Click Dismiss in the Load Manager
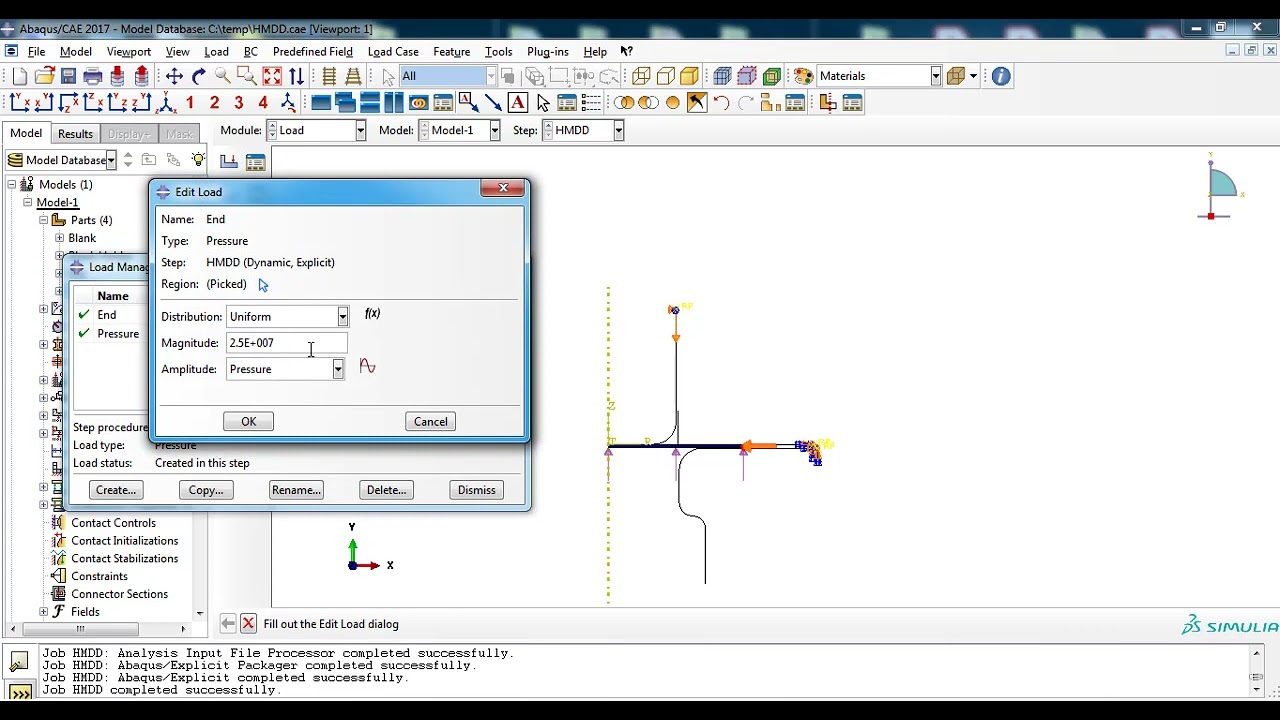Viewport: 1280px width, 720px height. pos(476,490)
